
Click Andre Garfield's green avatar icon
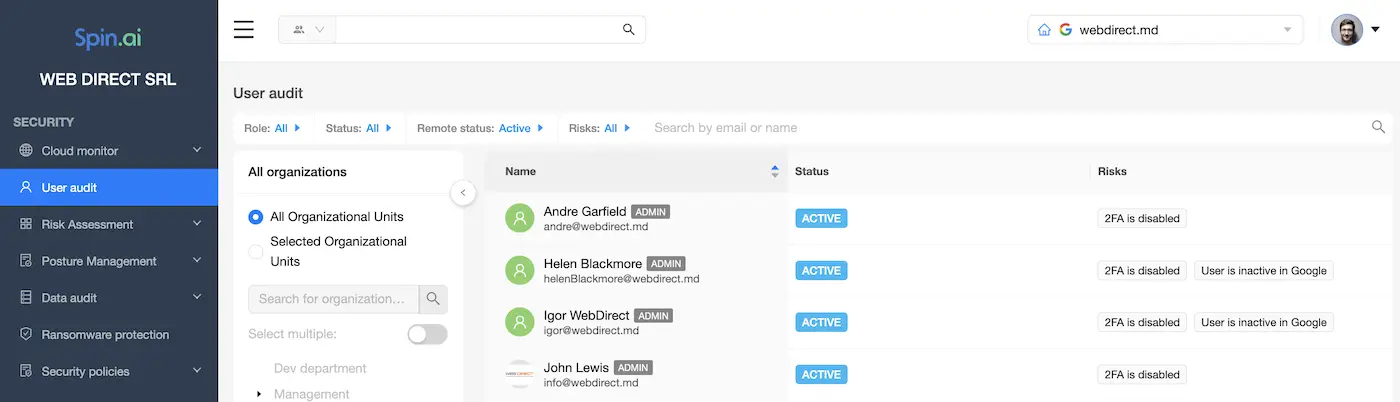coord(519,218)
